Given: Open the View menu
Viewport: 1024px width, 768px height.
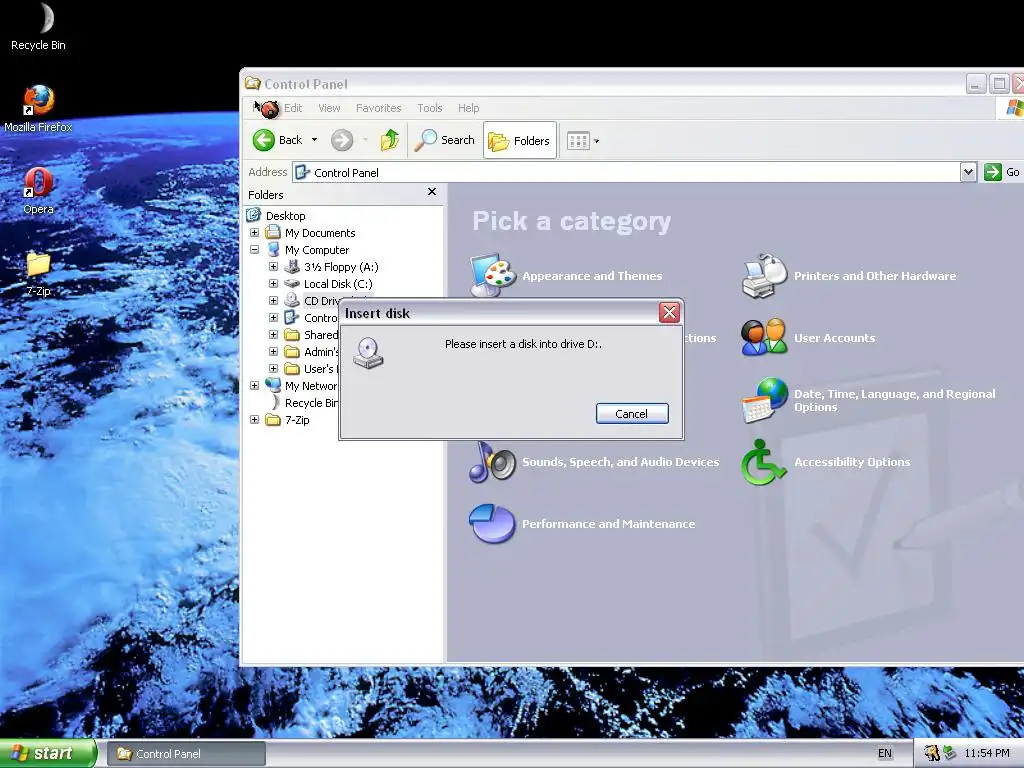Looking at the screenshot, I should pos(329,108).
